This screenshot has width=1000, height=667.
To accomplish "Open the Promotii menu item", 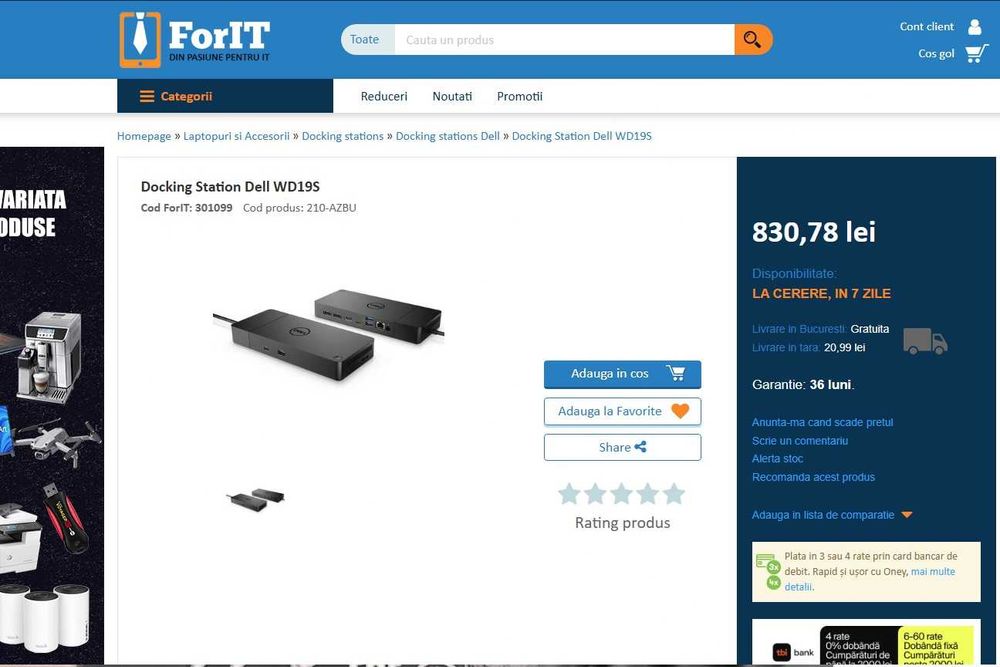I will click(x=520, y=96).
